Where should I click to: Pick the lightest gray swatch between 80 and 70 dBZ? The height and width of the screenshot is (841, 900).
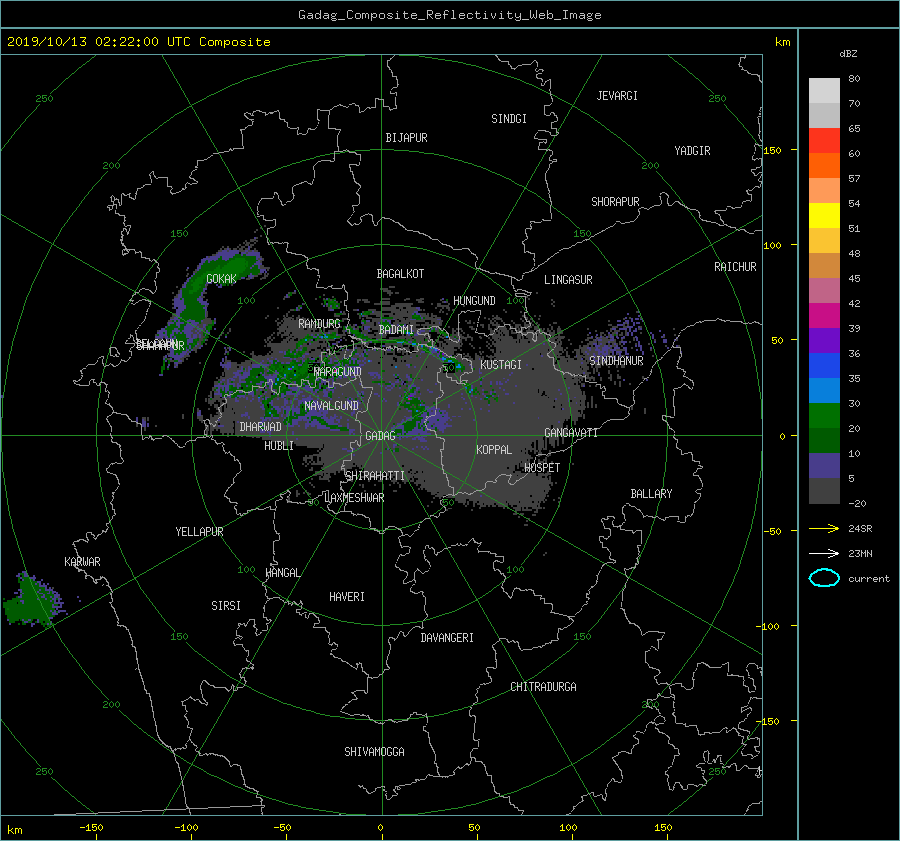[x=824, y=91]
